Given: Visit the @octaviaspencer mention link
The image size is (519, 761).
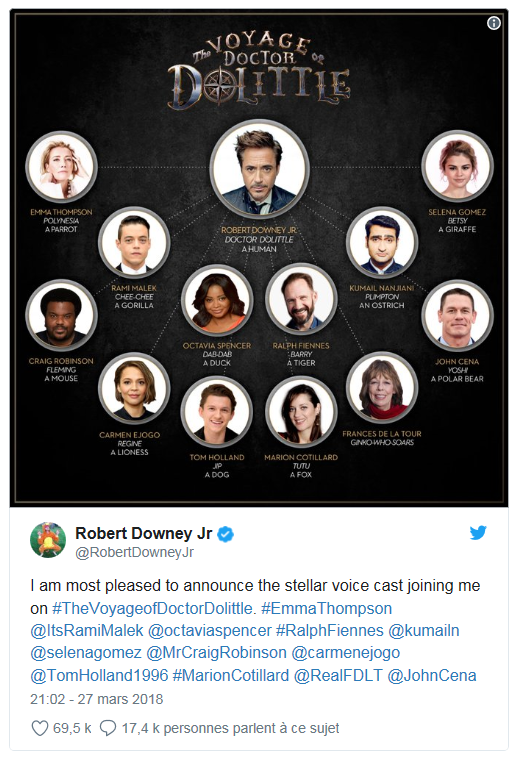Looking at the screenshot, I should coord(210,630).
